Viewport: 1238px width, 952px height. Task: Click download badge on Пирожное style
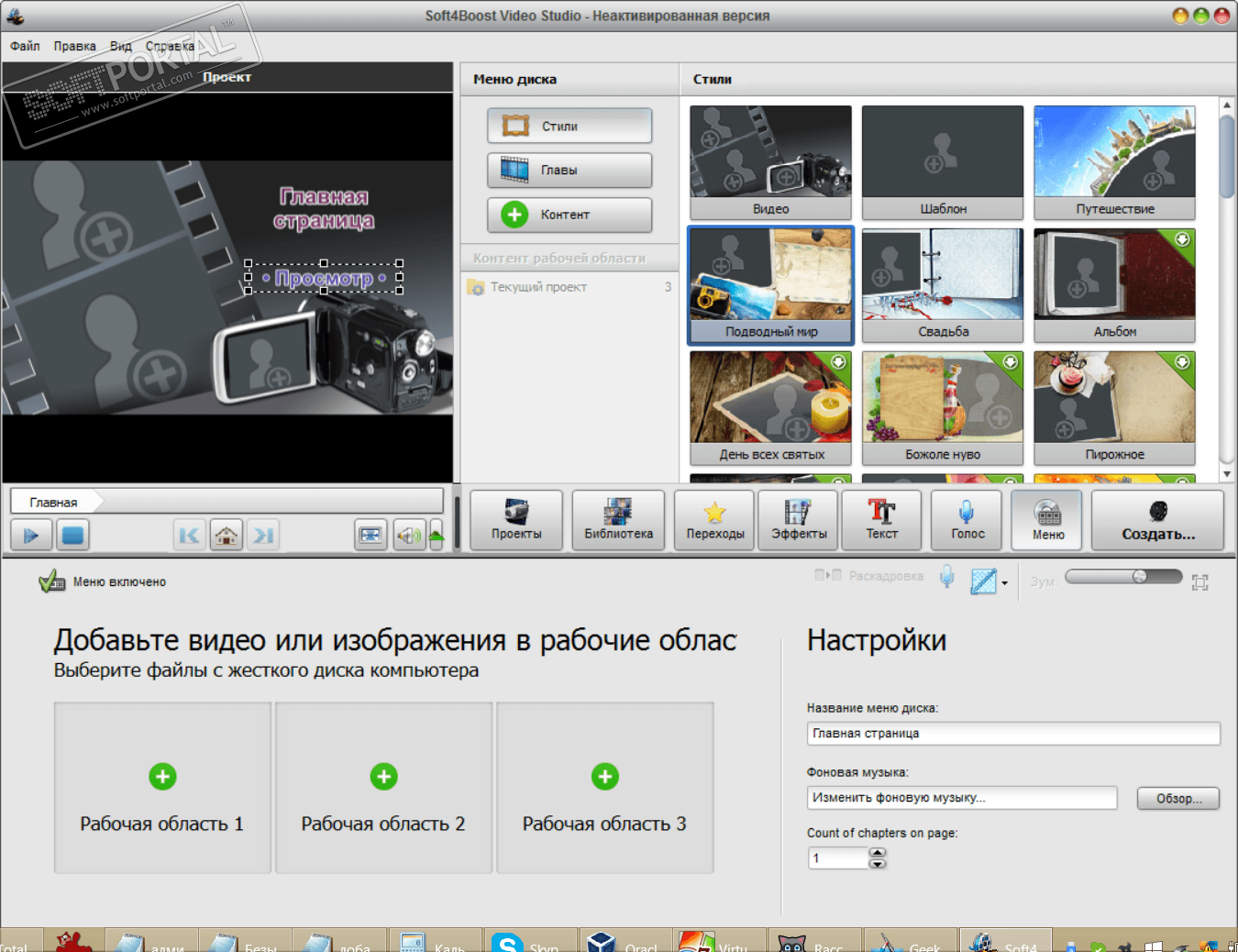coord(1183,362)
